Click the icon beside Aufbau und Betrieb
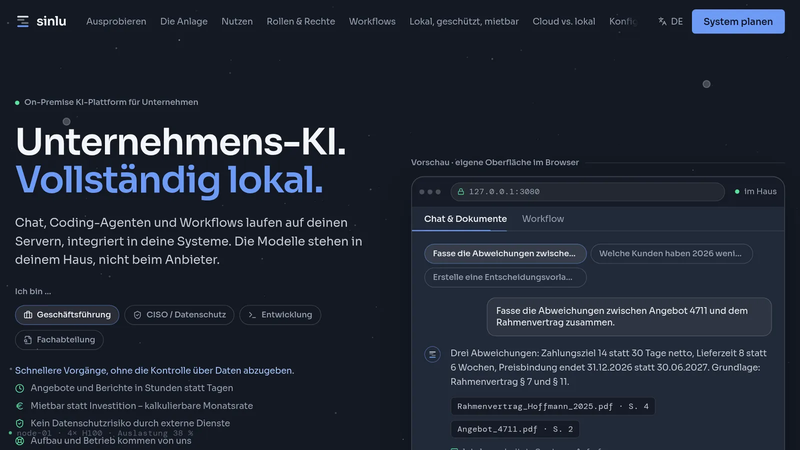 pos(19,441)
